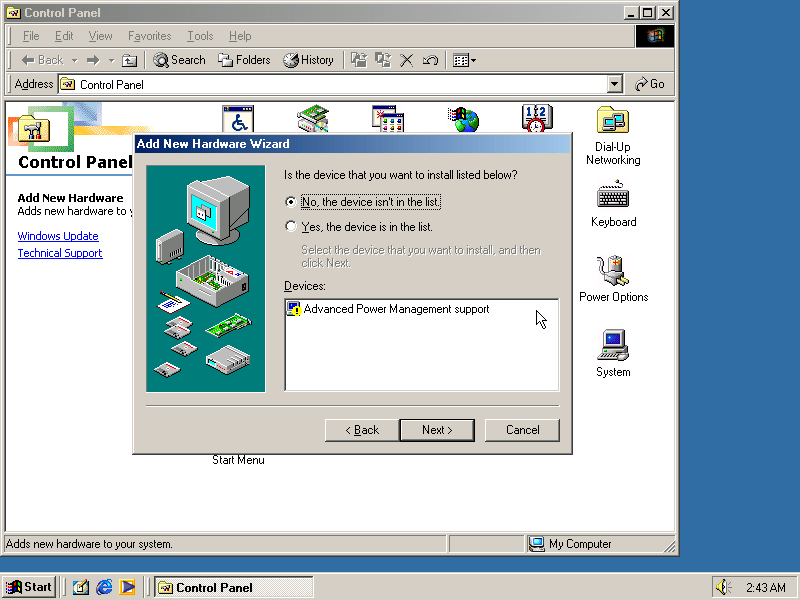Viewport: 800px width, 600px height.
Task: Open the Address bar dropdown
Action: pyautogui.click(x=613, y=84)
